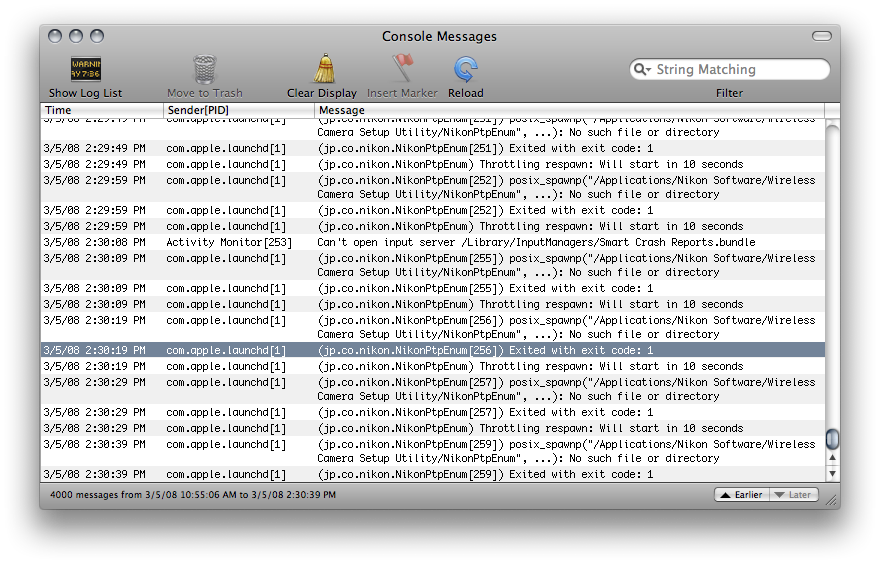This screenshot has width=880, height=564.
Task: Select the NikonPtpEnum[251] Exited with exit code row
Action: (433, 149)
